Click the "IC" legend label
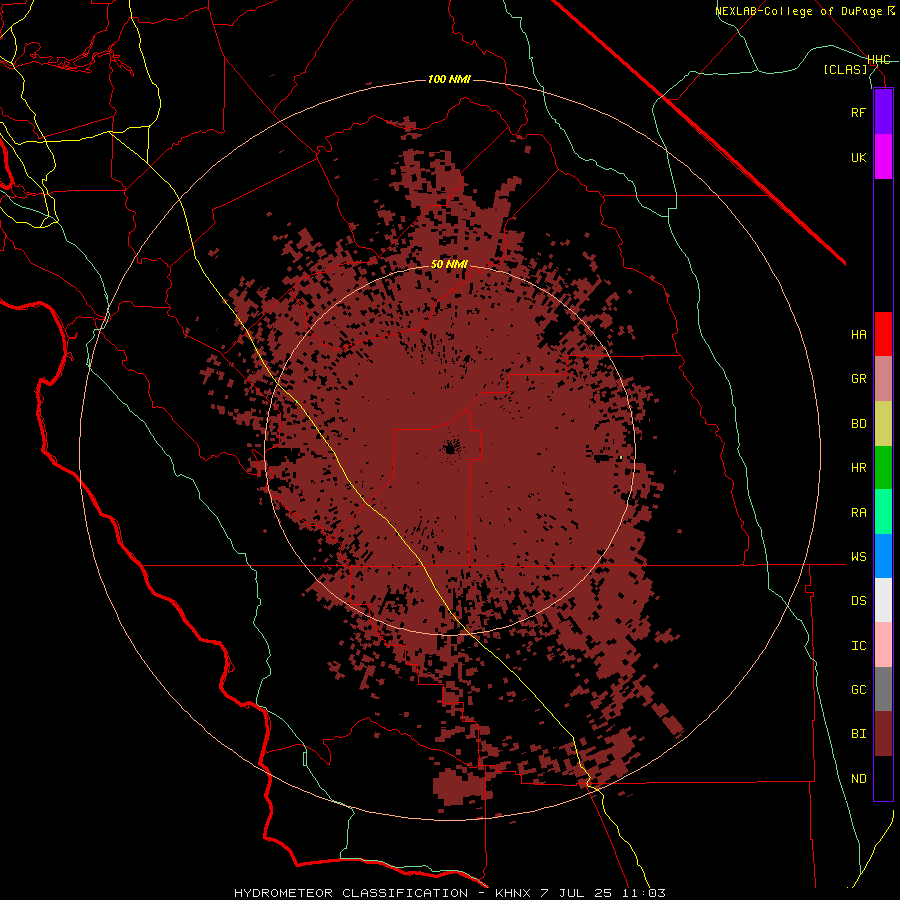The image size is (900, 900). click(858, 646)
